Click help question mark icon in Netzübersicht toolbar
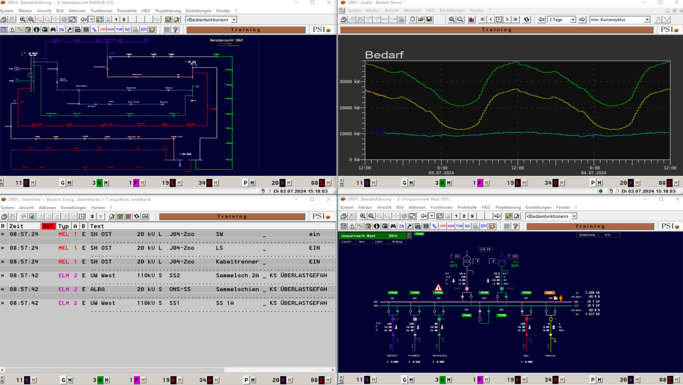Viewport: 683px width, 385px height. coord(176,30)
